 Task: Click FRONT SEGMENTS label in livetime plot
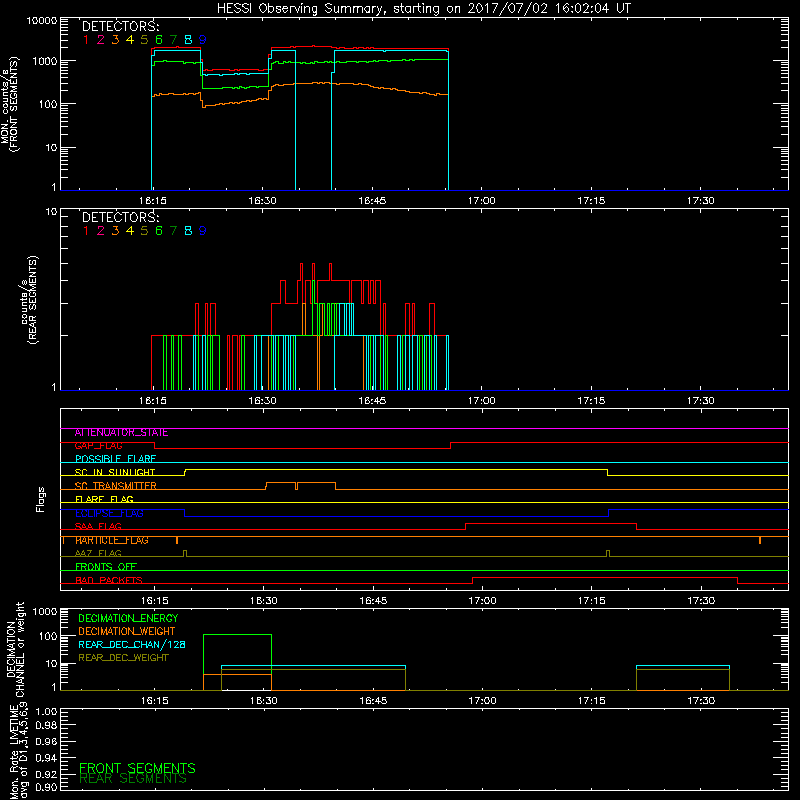coord(137,768)
